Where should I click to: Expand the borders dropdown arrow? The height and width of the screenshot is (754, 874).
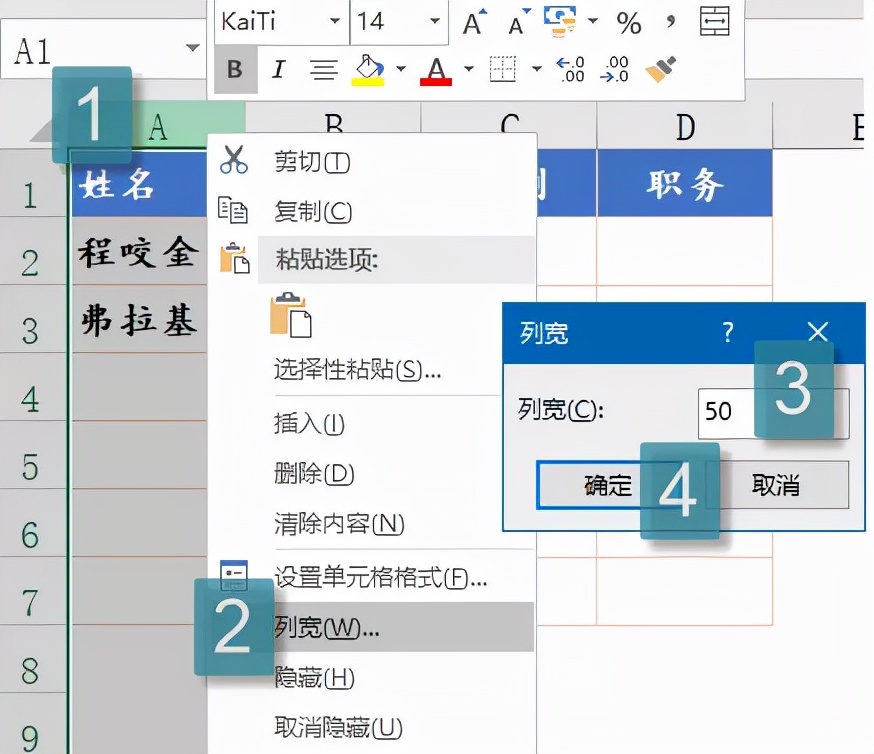[x=537, y=69]
